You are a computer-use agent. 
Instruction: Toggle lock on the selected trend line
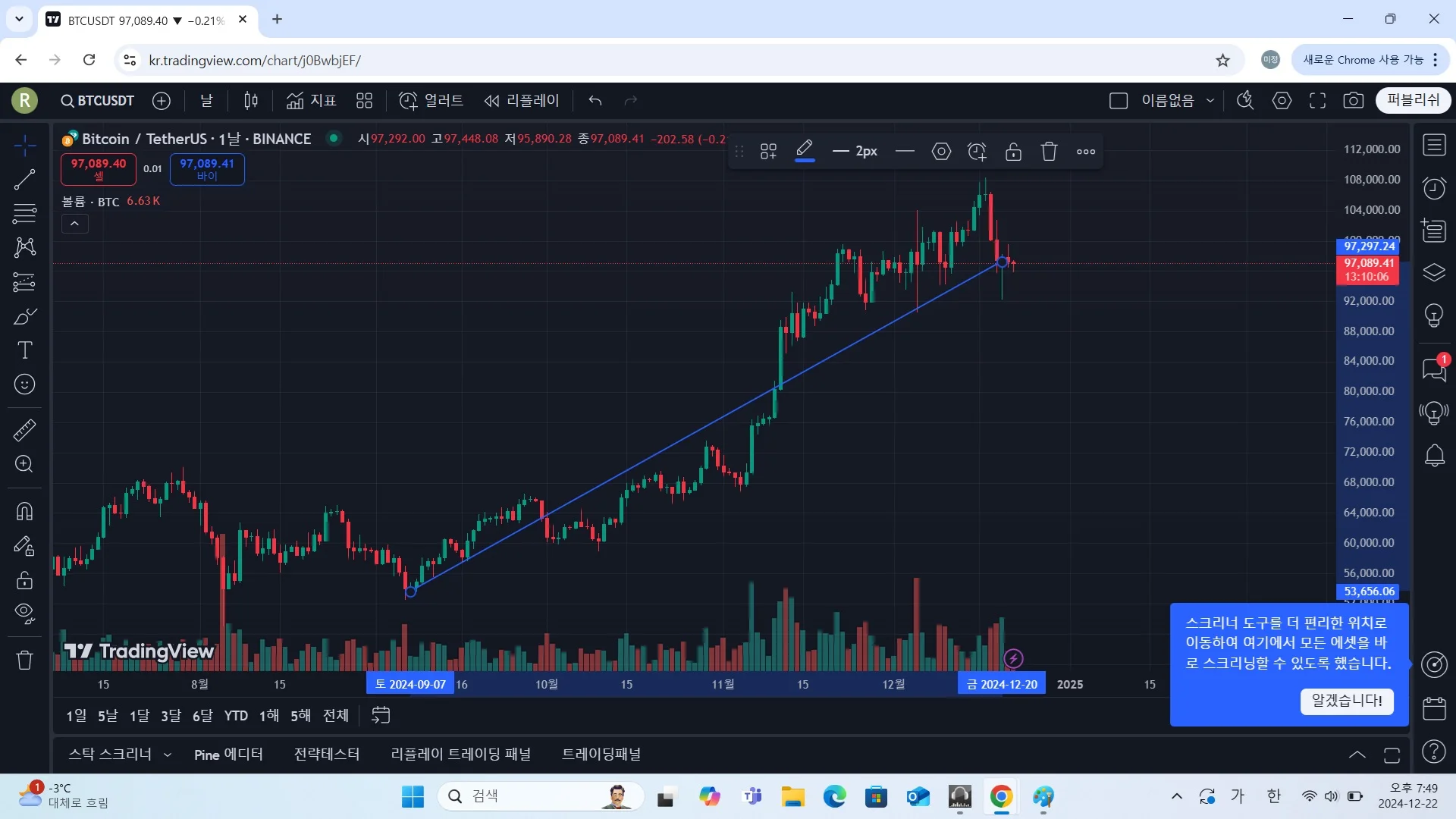(x=1013, y=152)
